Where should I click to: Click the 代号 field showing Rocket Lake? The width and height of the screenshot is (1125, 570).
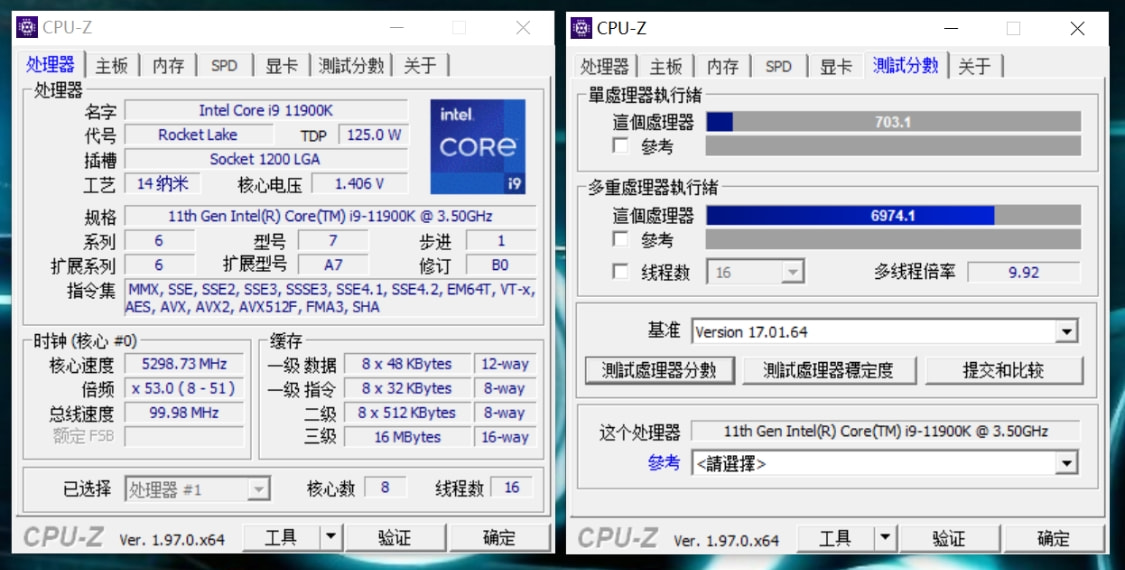point(198,134)
